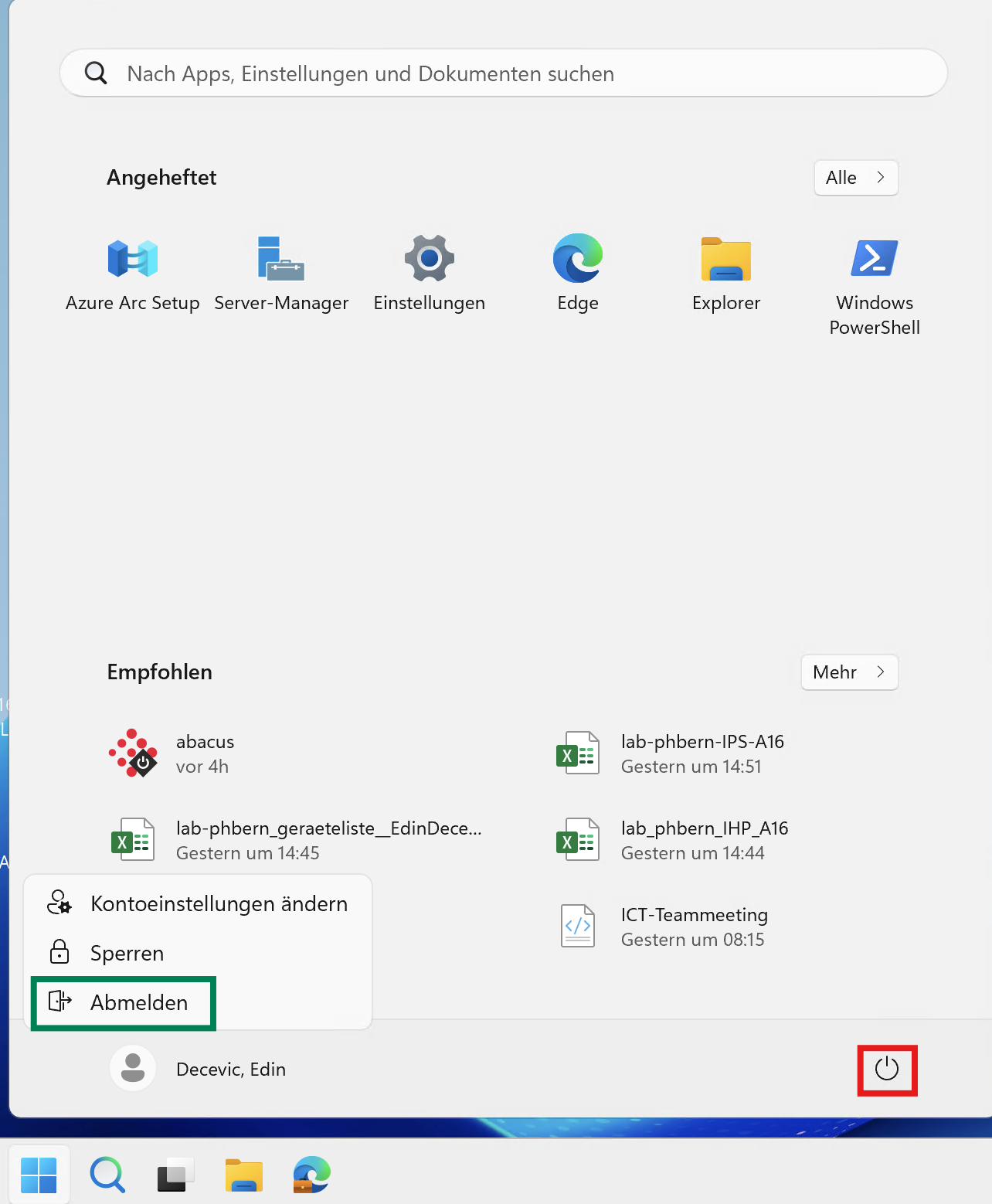The image size is (992, 1204).
Task: Open Task View in the taskbar
Action: [x=175, y=1175]
